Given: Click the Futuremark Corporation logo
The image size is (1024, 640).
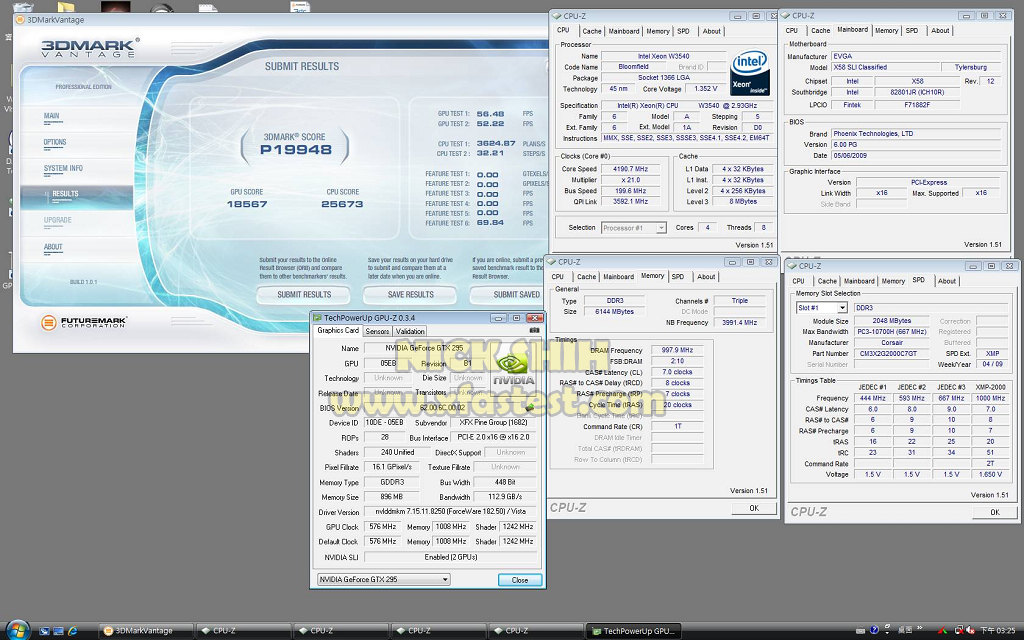Looking at the screenshot, I should tap(85, 323).
